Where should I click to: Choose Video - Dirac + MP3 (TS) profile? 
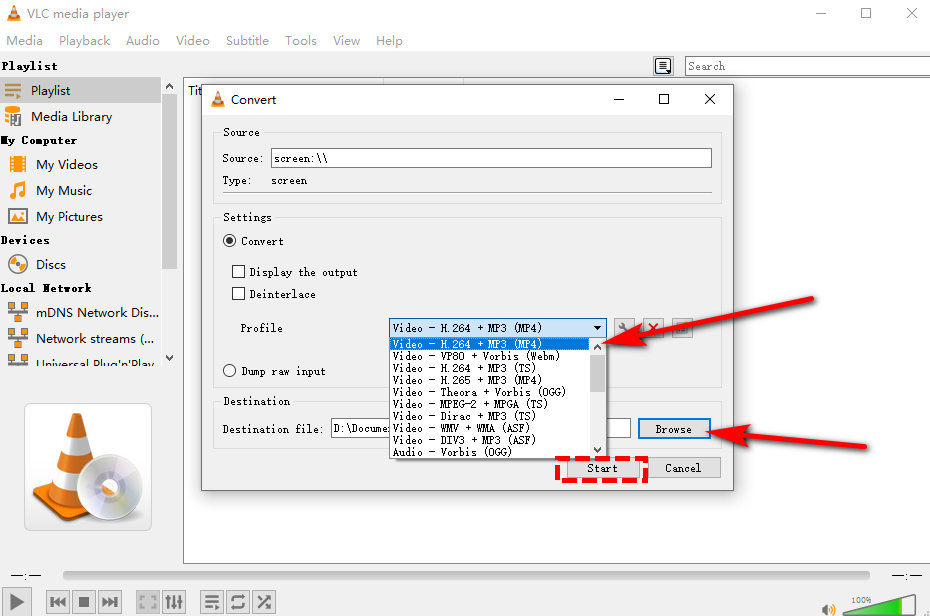click(x=491, y=416)
